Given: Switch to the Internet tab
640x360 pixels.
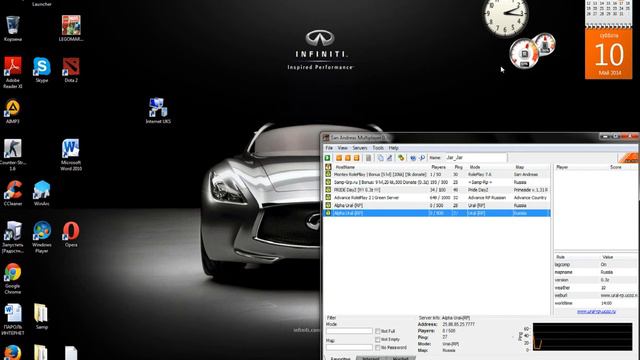Looking at the screenshot, I should (x=371, y=358).
